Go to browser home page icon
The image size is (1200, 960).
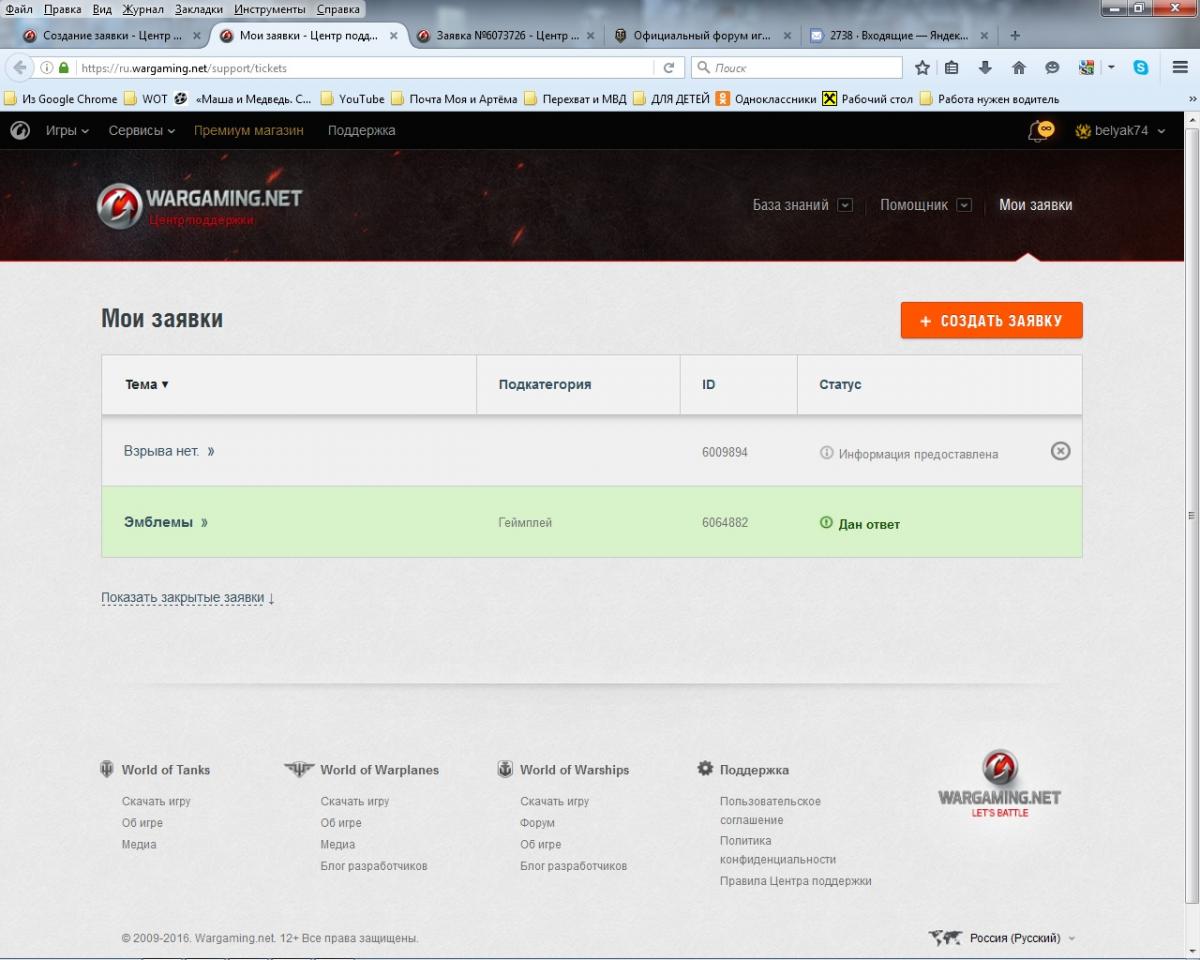coord(1019,68)
